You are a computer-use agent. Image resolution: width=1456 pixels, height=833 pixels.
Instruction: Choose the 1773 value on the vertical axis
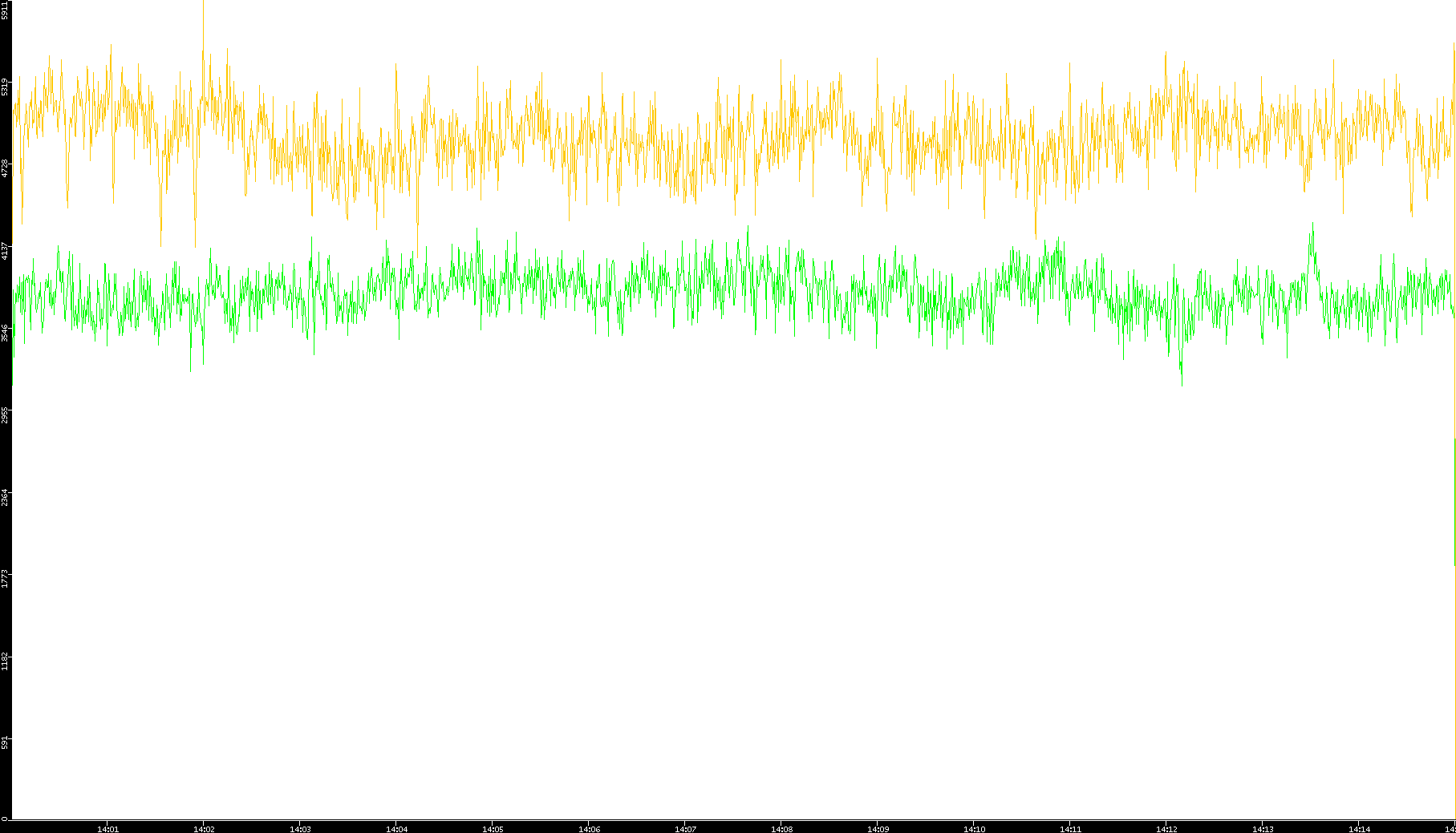tap(5, 580)
